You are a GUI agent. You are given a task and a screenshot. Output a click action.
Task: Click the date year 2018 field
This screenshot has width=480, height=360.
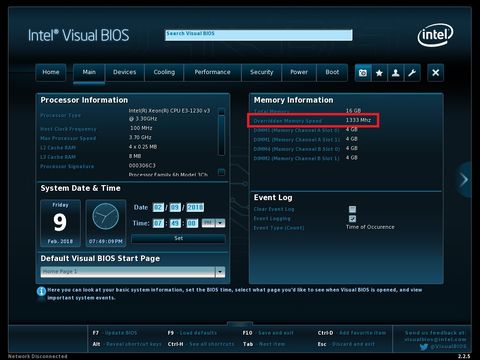tap(195, 207)
